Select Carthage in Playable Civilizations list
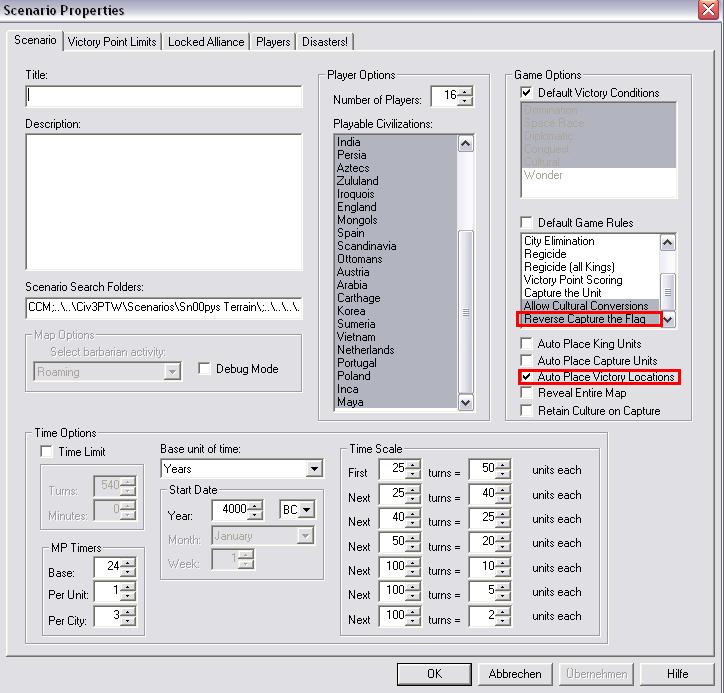The image size is (724, 693). [359, 298]
